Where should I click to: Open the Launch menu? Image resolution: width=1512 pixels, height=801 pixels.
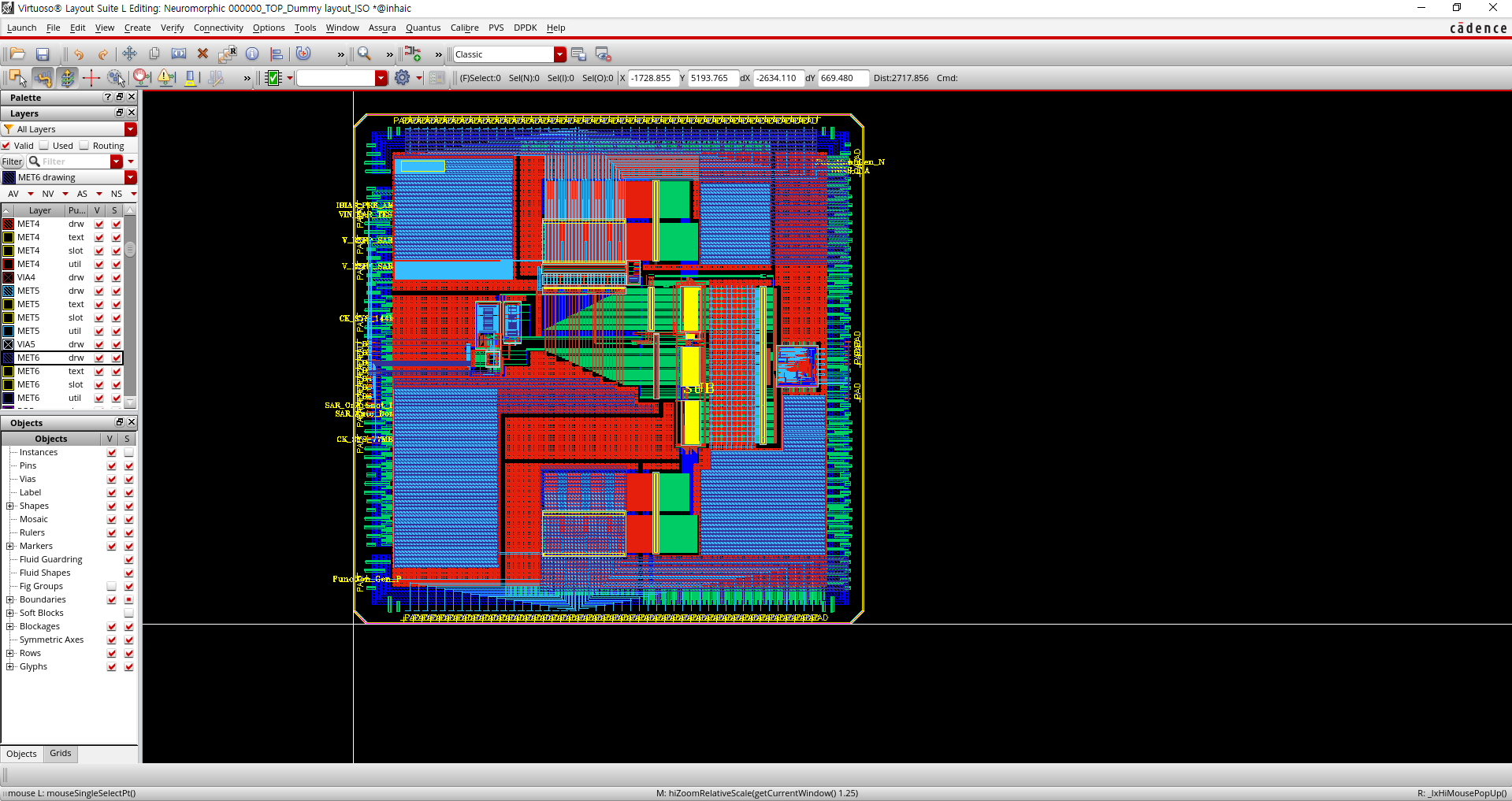pyautogui.click(x=21, y=28)
